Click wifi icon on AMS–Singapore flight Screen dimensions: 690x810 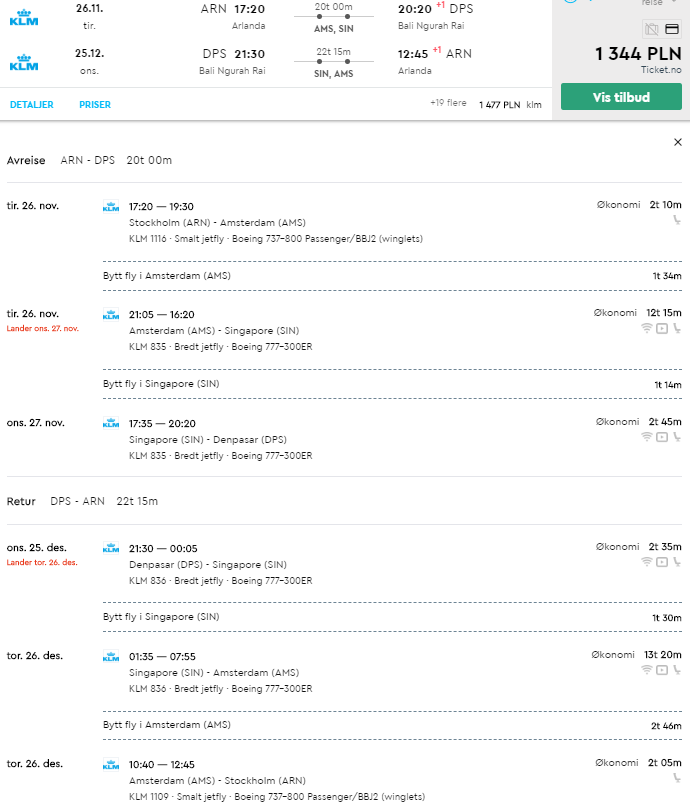point(647,328)
